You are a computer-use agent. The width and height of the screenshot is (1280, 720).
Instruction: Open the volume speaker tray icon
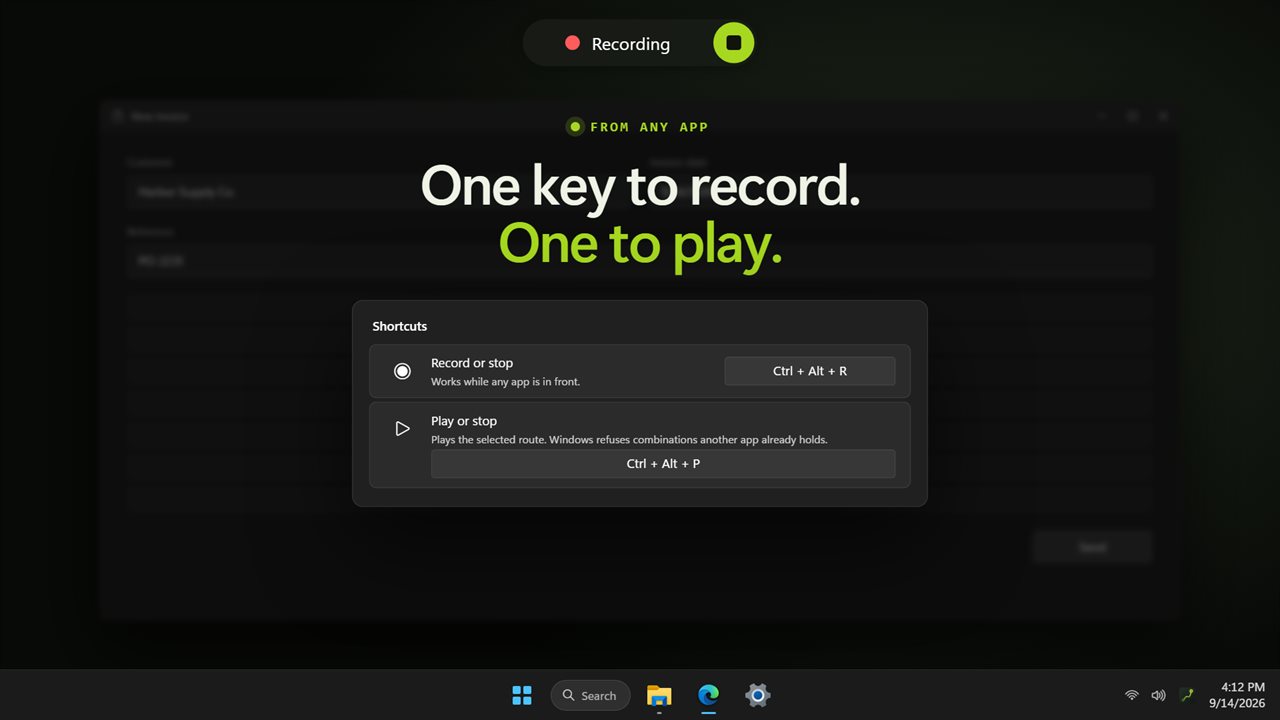tap(1158, 695)
